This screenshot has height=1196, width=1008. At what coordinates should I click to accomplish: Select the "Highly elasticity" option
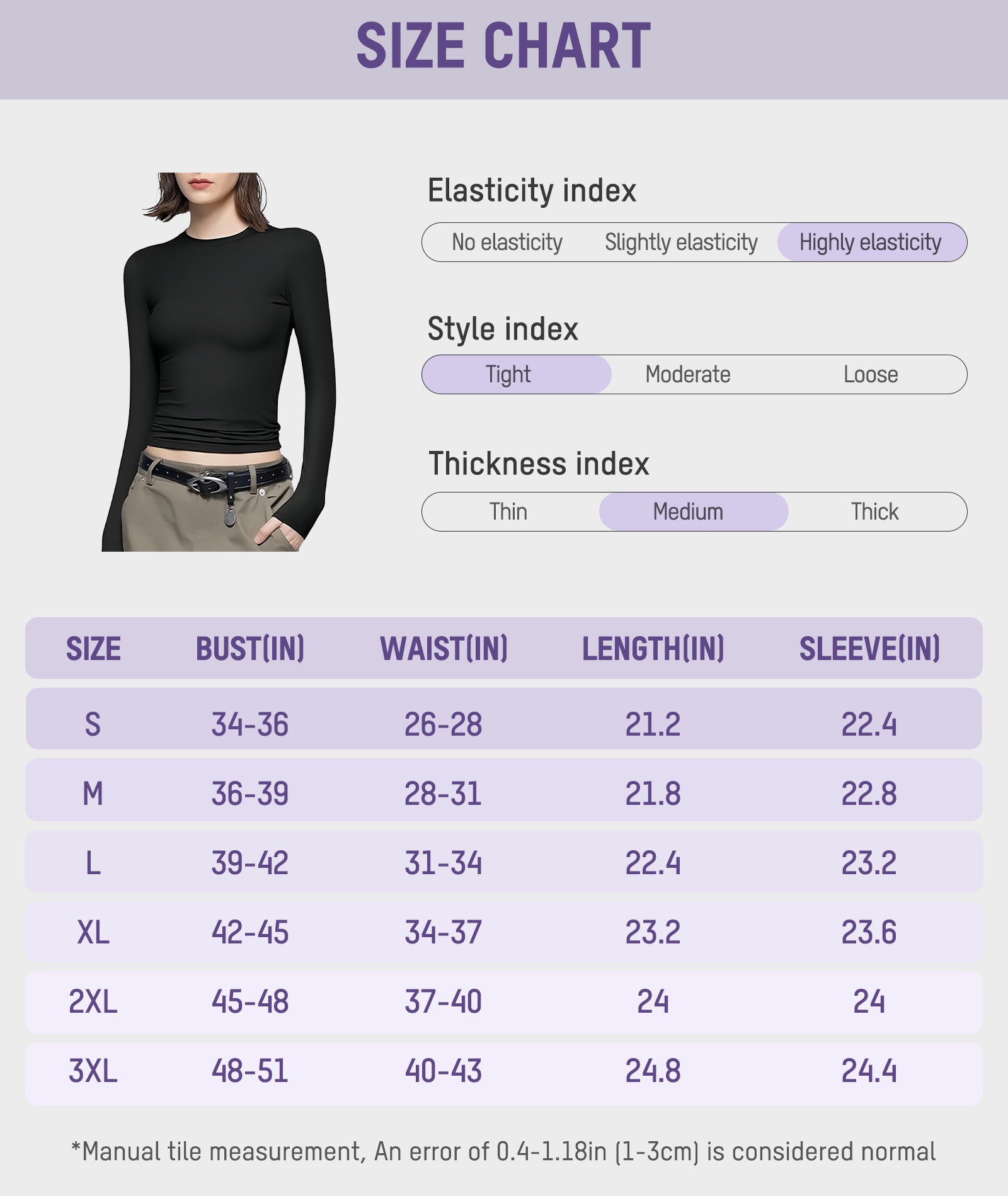point(871,242)
